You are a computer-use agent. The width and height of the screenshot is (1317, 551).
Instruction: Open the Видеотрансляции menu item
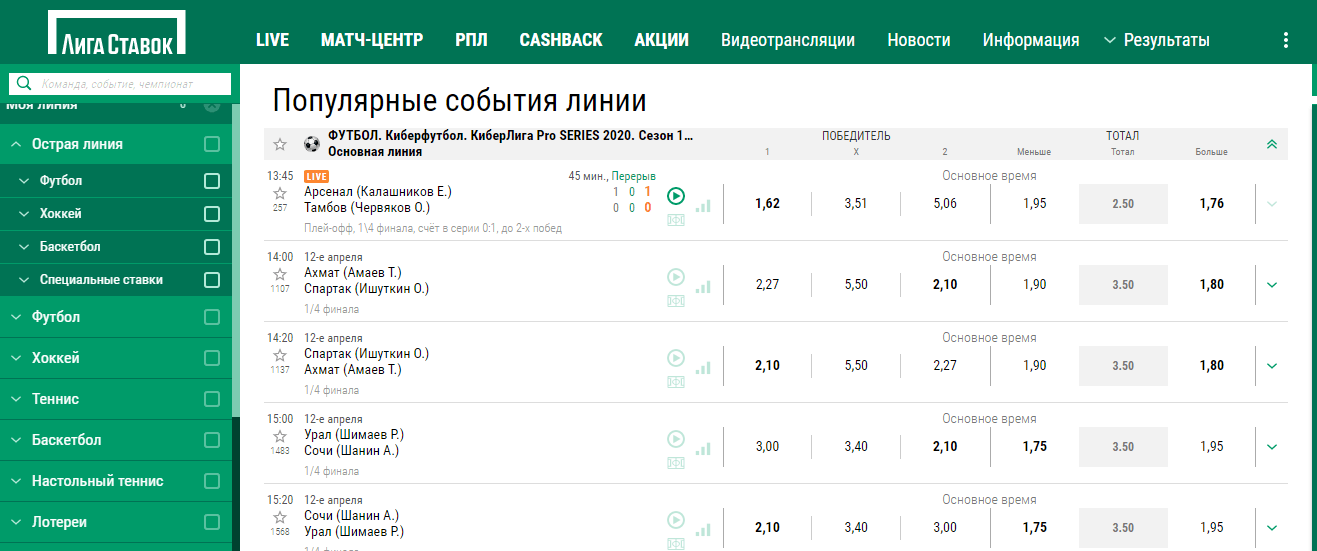coord(788,40)
